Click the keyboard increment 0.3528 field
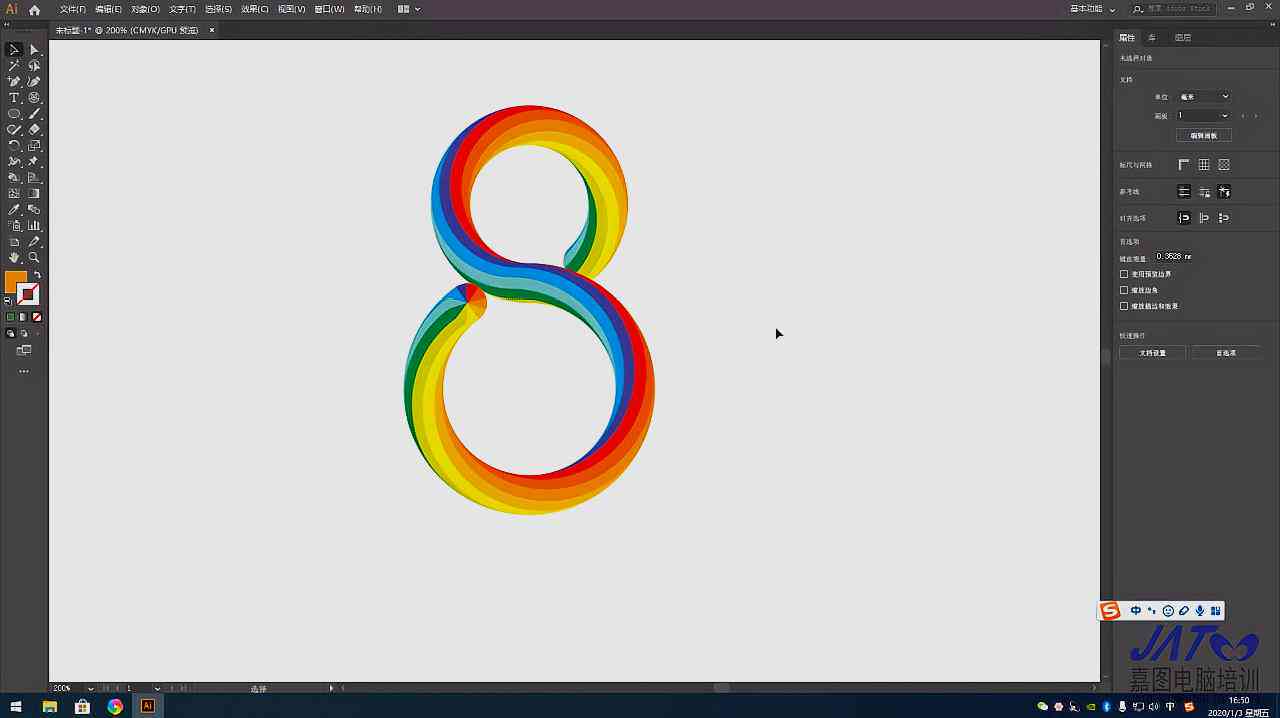The width and height of the screenshot is (1280, 718). [x=1174, y=257]
